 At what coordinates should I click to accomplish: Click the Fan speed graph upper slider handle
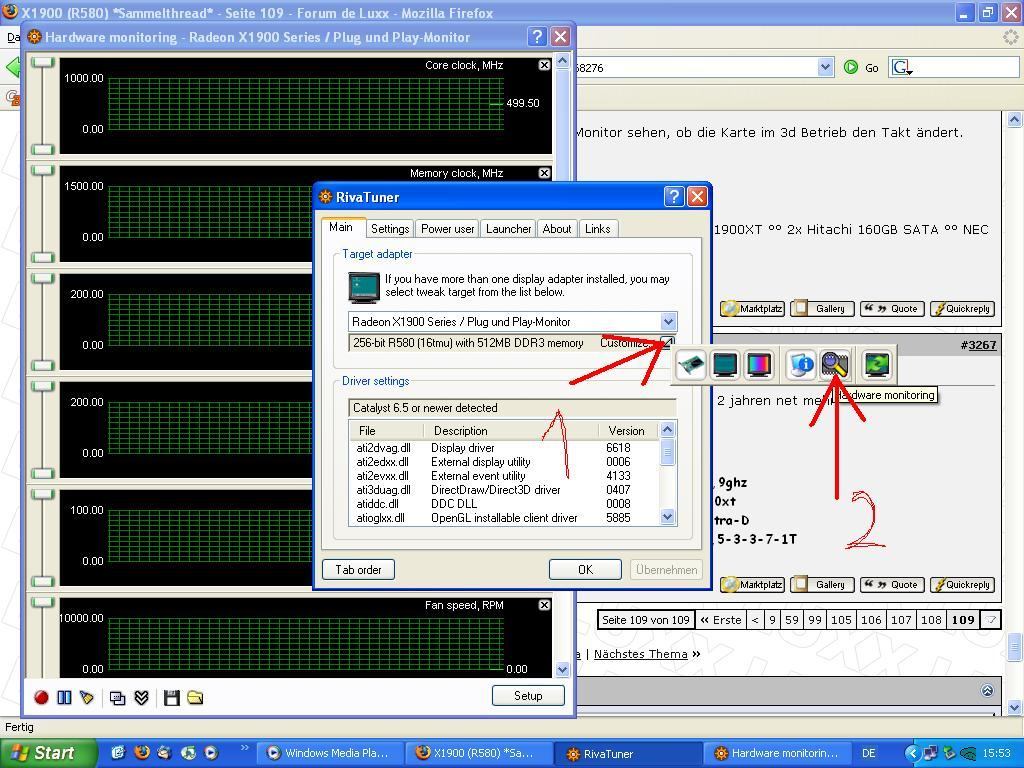42,602
